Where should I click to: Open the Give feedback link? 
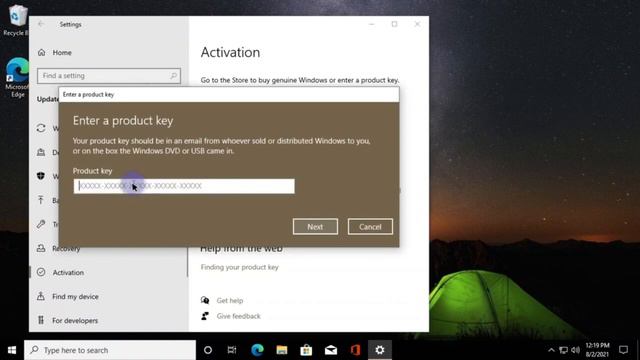coord(238,316)
